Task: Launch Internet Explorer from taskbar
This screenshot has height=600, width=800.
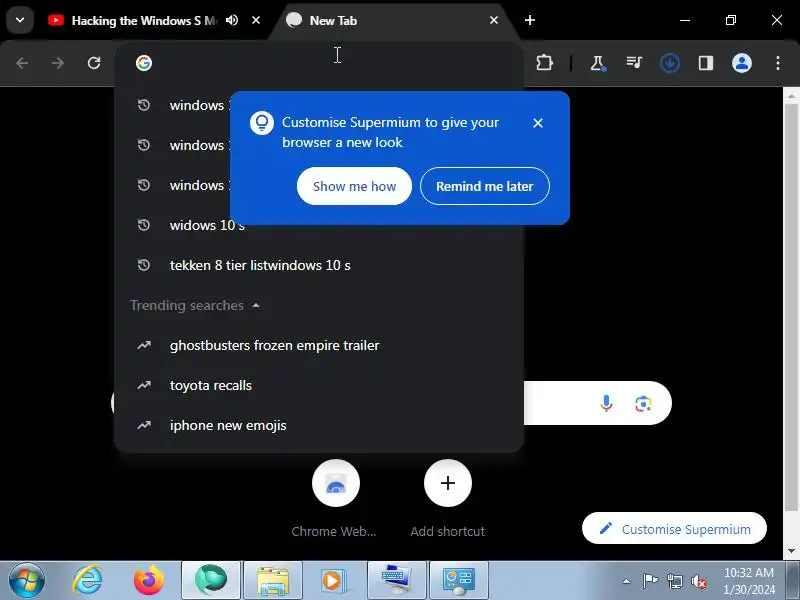Action: pyautogui.click(x=88, y=581)
